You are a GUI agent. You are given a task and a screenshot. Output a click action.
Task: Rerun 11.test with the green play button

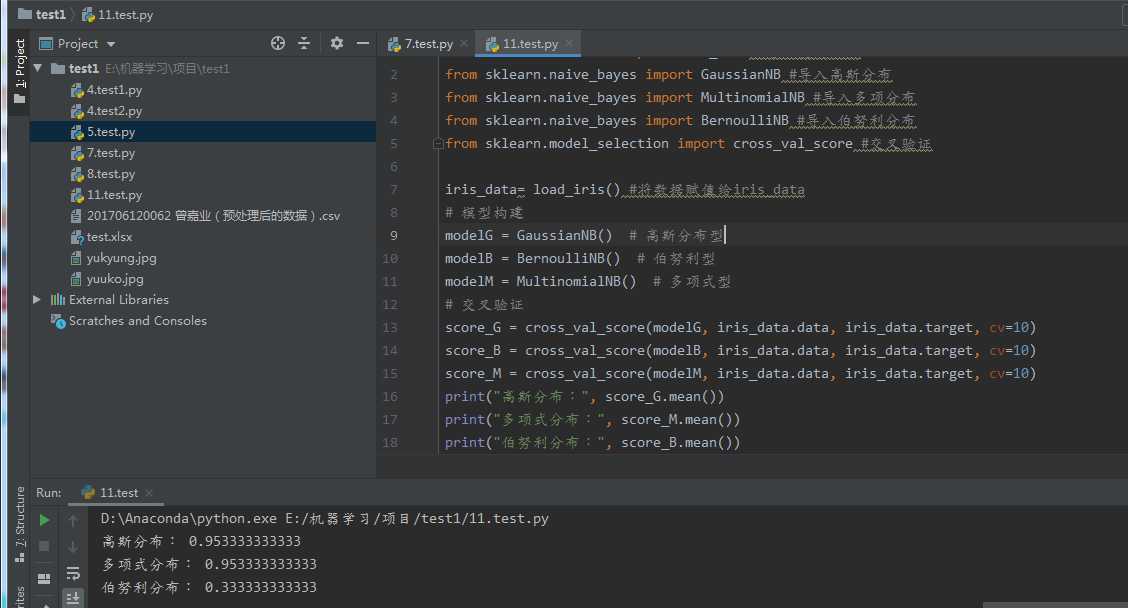click(44, 519)
